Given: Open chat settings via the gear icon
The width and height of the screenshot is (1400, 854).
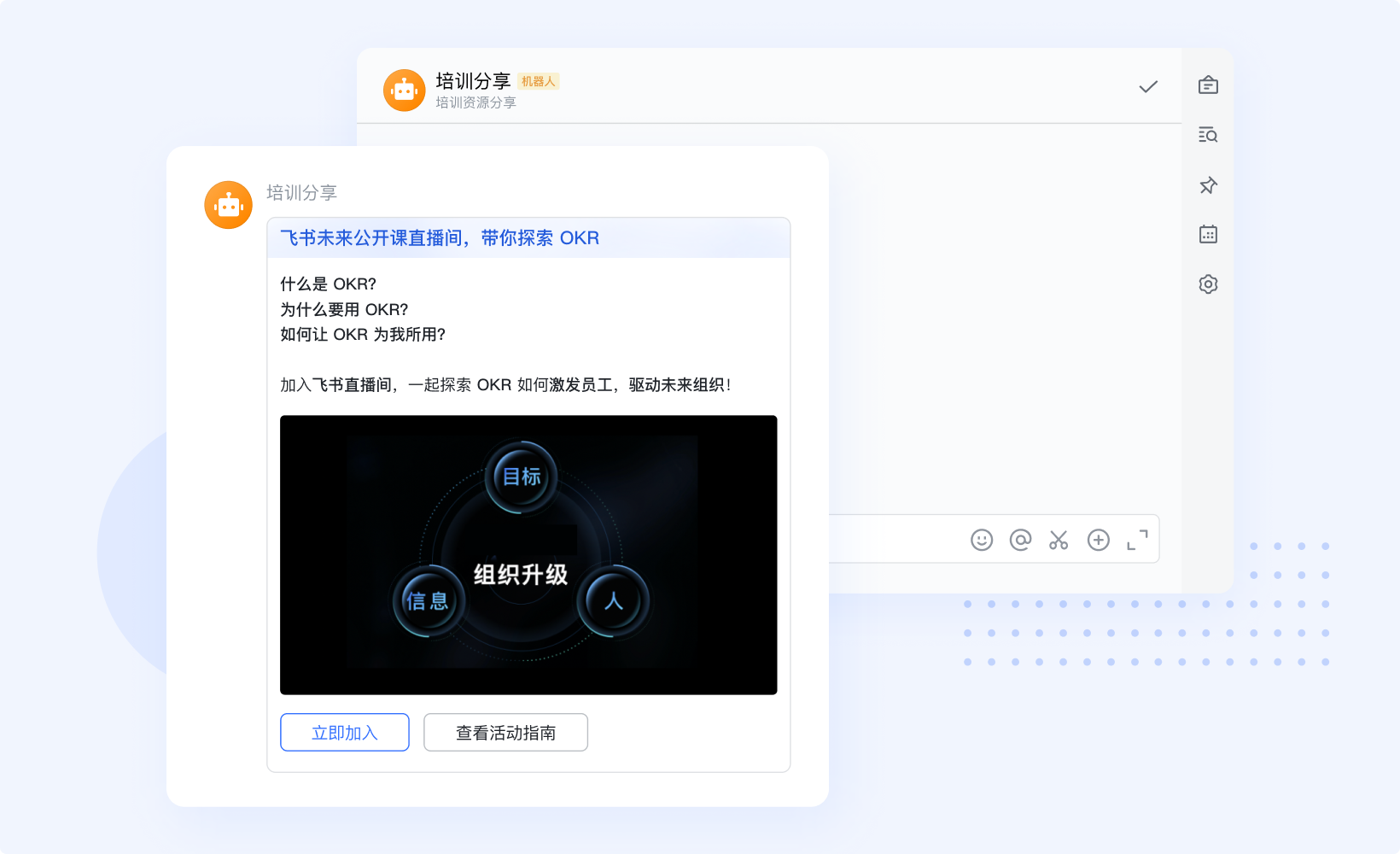Looking at the screenshot, I should (1208, 284).
